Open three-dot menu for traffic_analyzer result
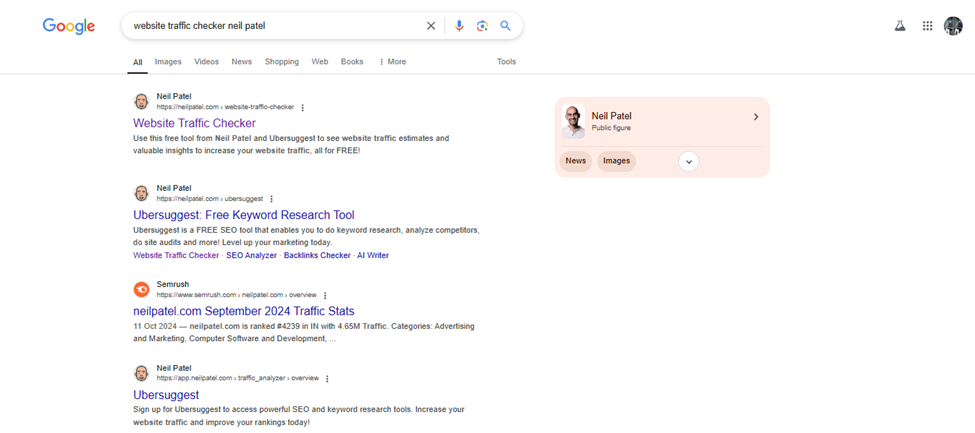 [x=327, y=378]
